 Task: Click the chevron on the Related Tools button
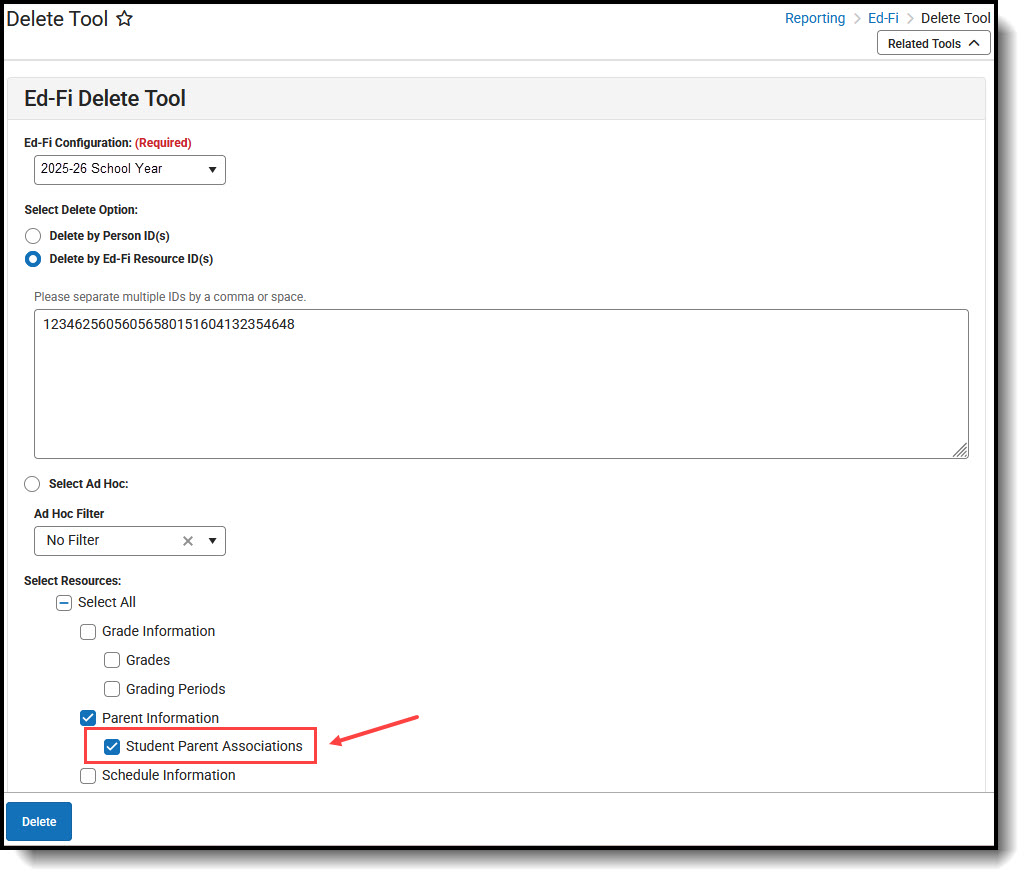click(972, 43)
